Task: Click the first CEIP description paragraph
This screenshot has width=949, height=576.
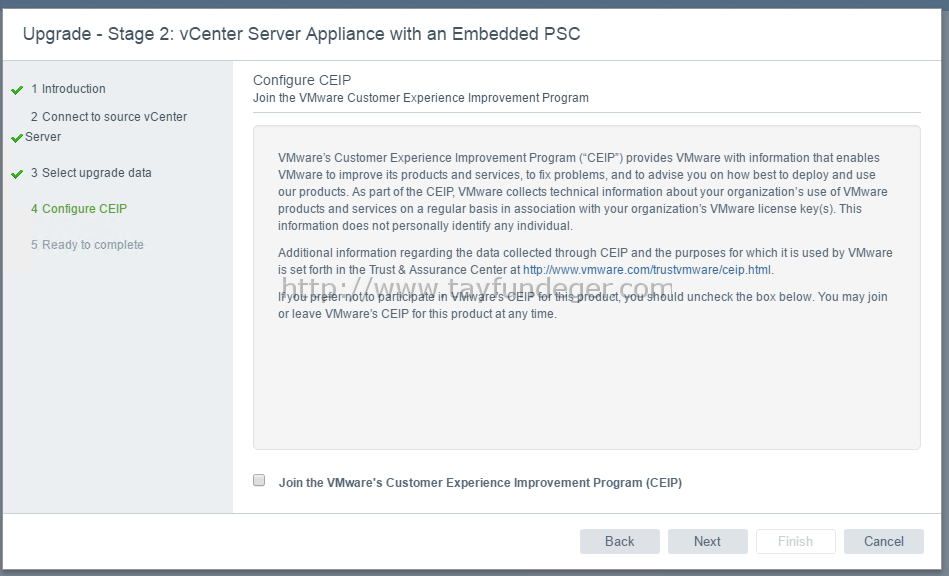Action: pos(584,192)
